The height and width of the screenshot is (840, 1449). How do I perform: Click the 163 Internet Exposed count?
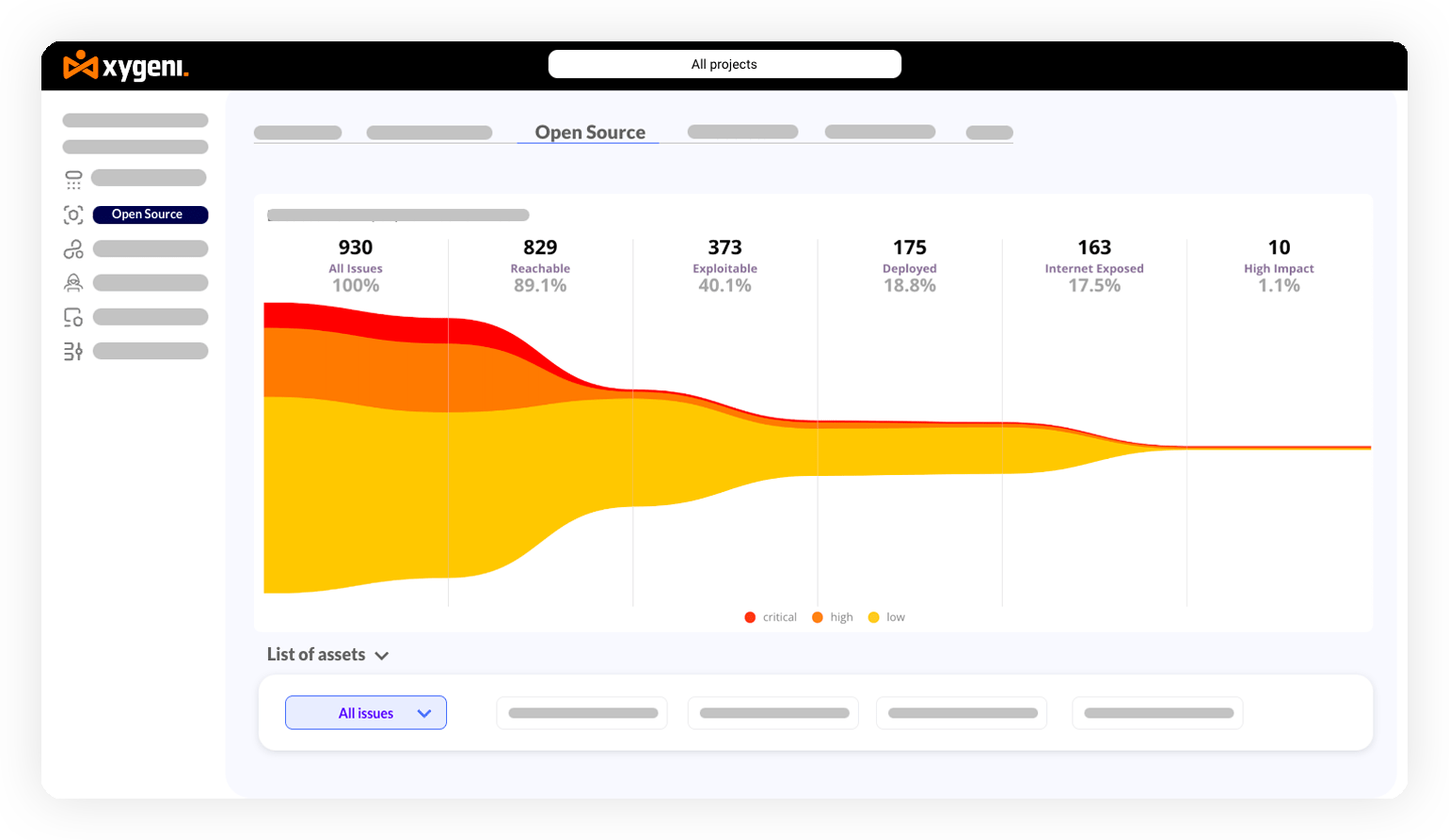tap(1094, 247)
